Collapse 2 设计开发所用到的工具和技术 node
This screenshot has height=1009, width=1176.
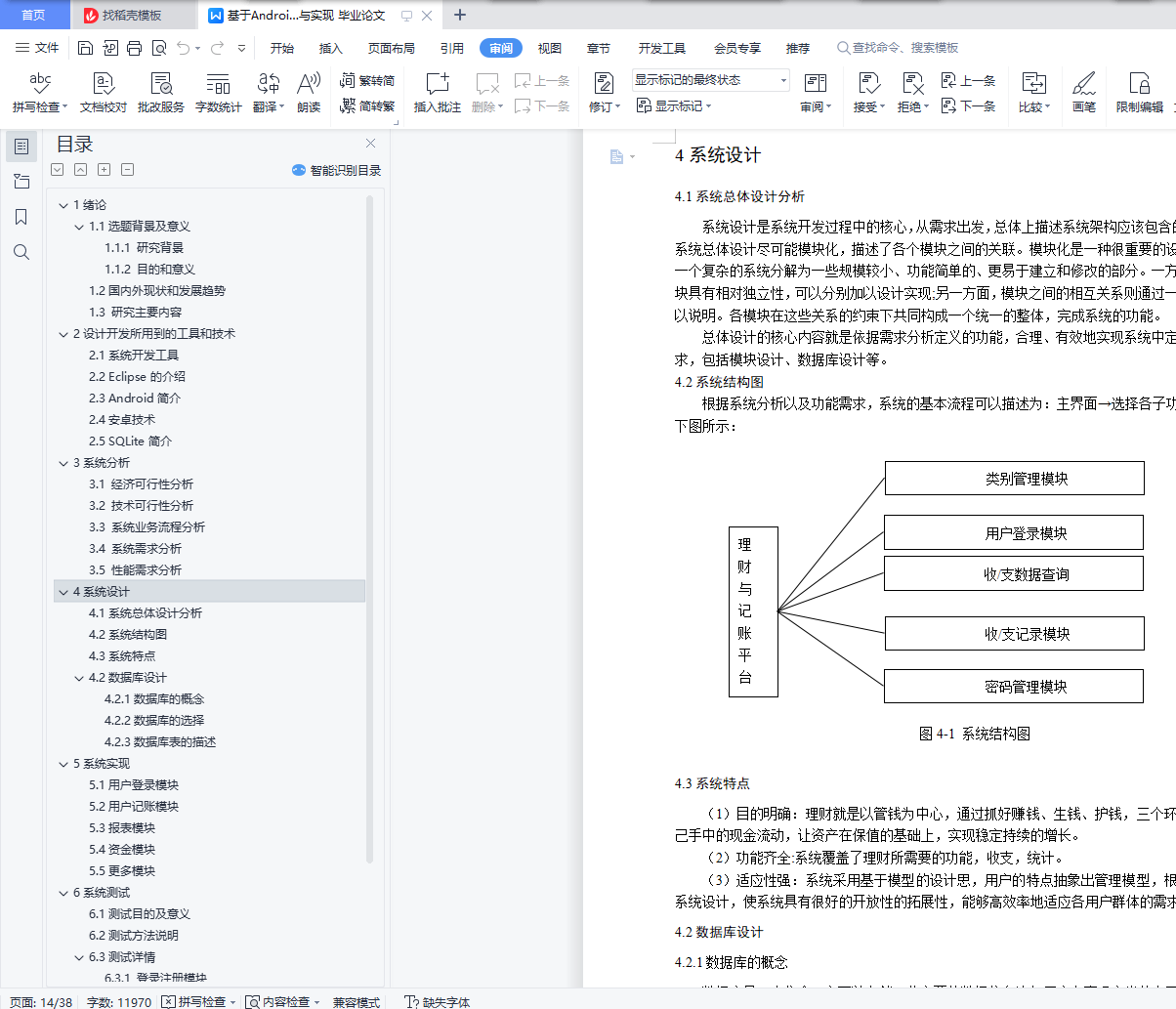(x=63, y=334)
